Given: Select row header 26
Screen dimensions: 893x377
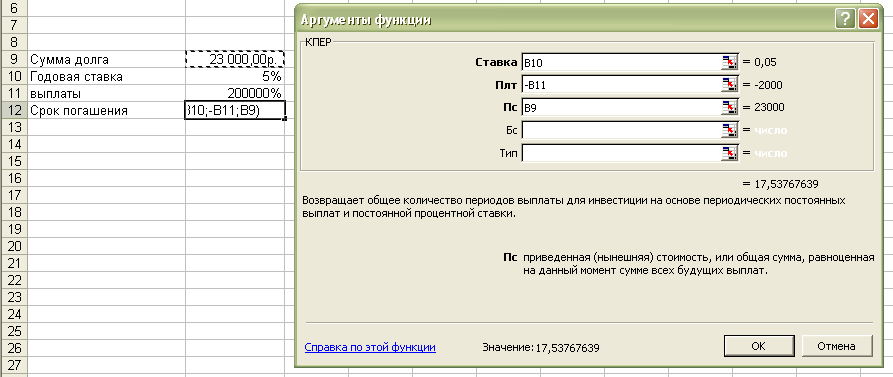Looking at the screenshot, I should coord(13,348).
